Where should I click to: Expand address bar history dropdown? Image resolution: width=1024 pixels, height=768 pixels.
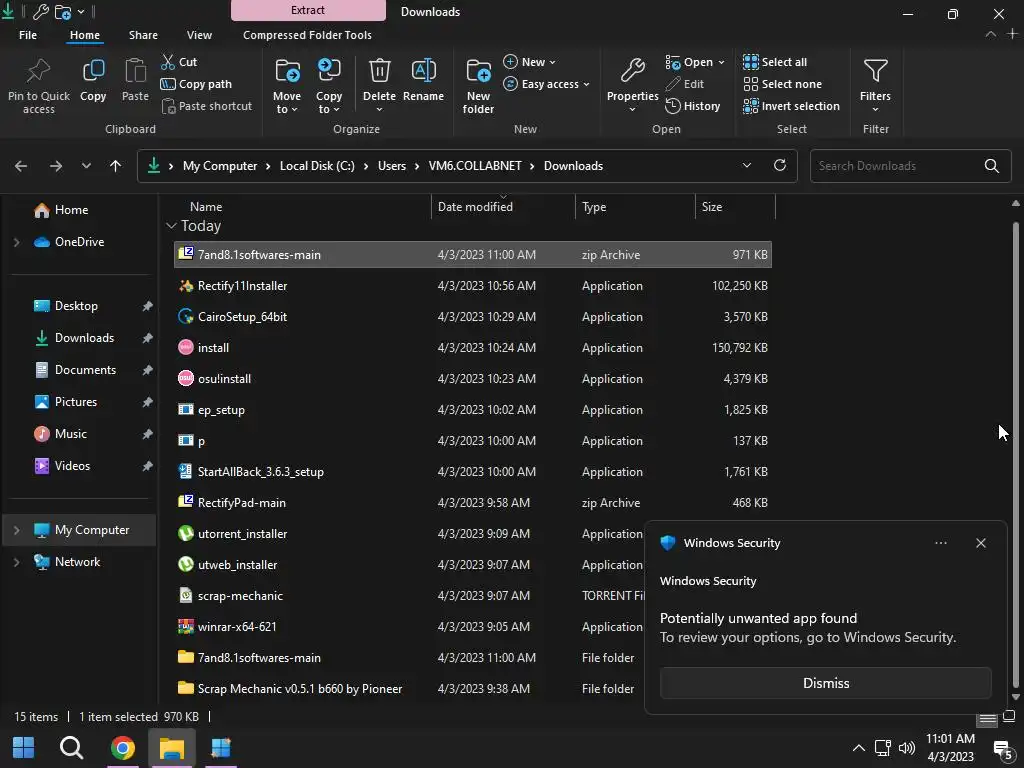coord(746,165)
